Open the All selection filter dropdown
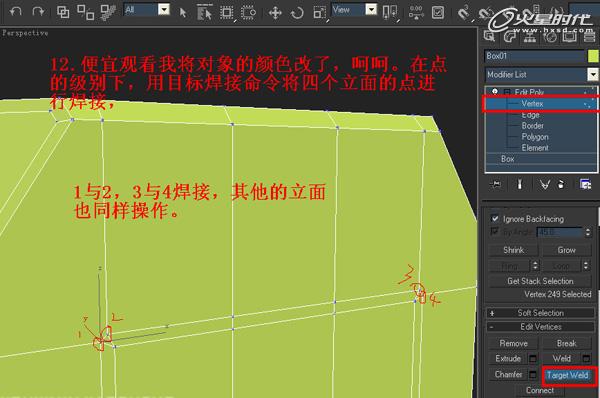The image size is (600, 398). click(x=164, y=9)
